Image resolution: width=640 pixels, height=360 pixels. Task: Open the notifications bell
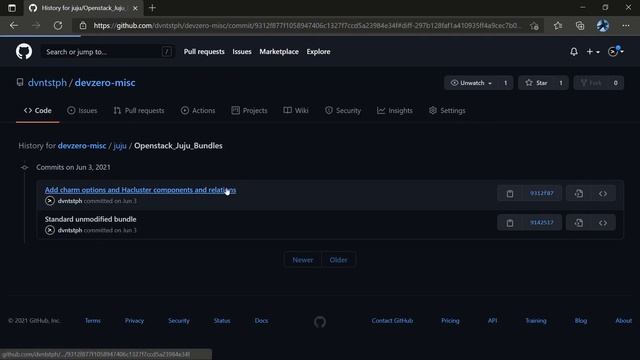573,52
